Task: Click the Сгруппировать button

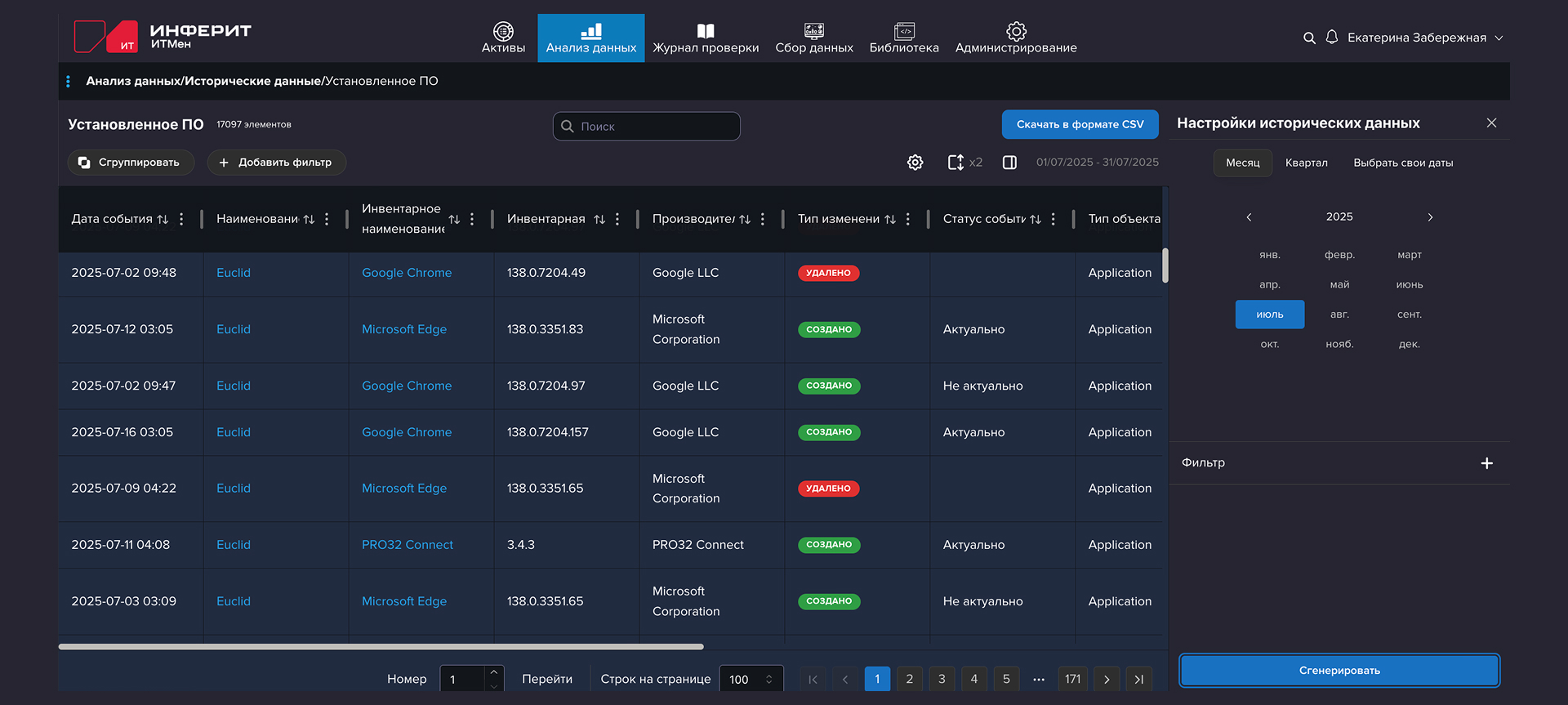Action: (x=131, y=163)
